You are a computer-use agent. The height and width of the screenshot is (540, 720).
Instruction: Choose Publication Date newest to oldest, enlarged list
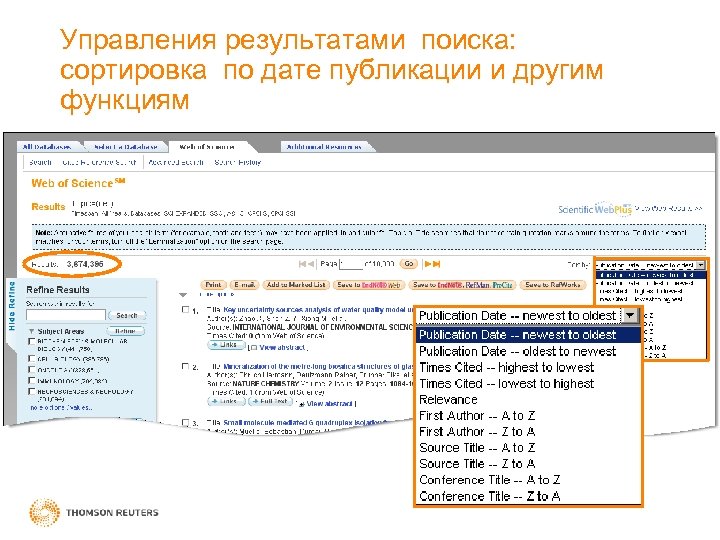point(528,335)
